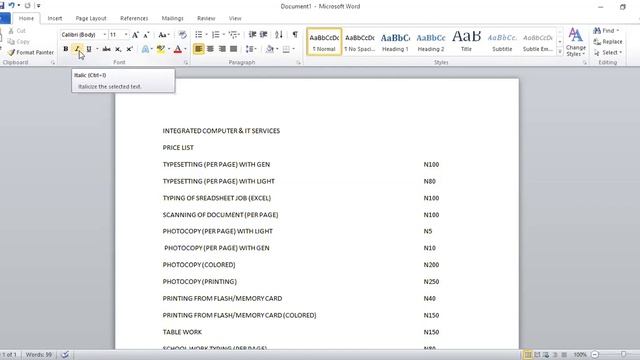Click the Bold formatting button
The height and width of the screenshot is (360, 640).
click(66, 49)
